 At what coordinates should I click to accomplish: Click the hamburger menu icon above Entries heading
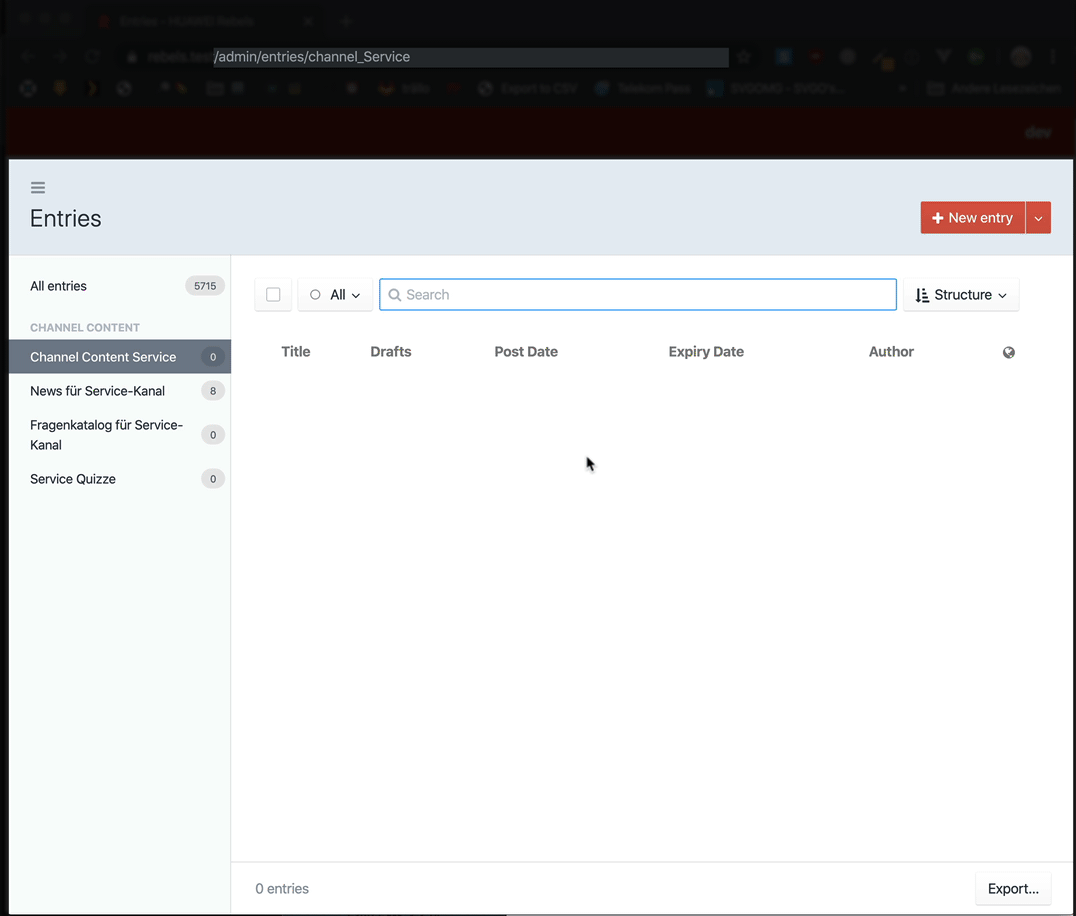pos(38,187)
